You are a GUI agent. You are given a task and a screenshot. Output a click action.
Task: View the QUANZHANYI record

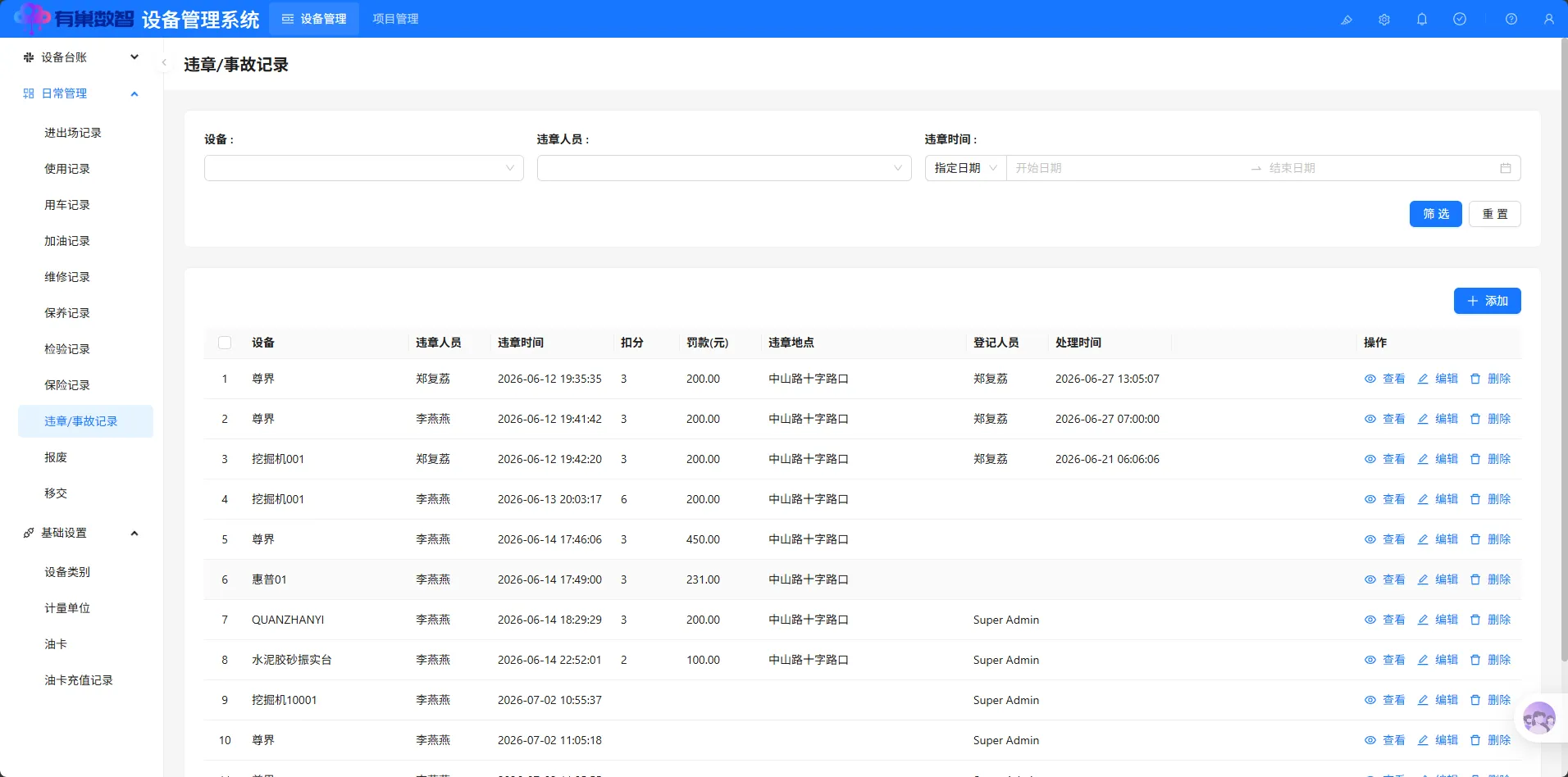pyautogui.click(x=1384, y=620)
